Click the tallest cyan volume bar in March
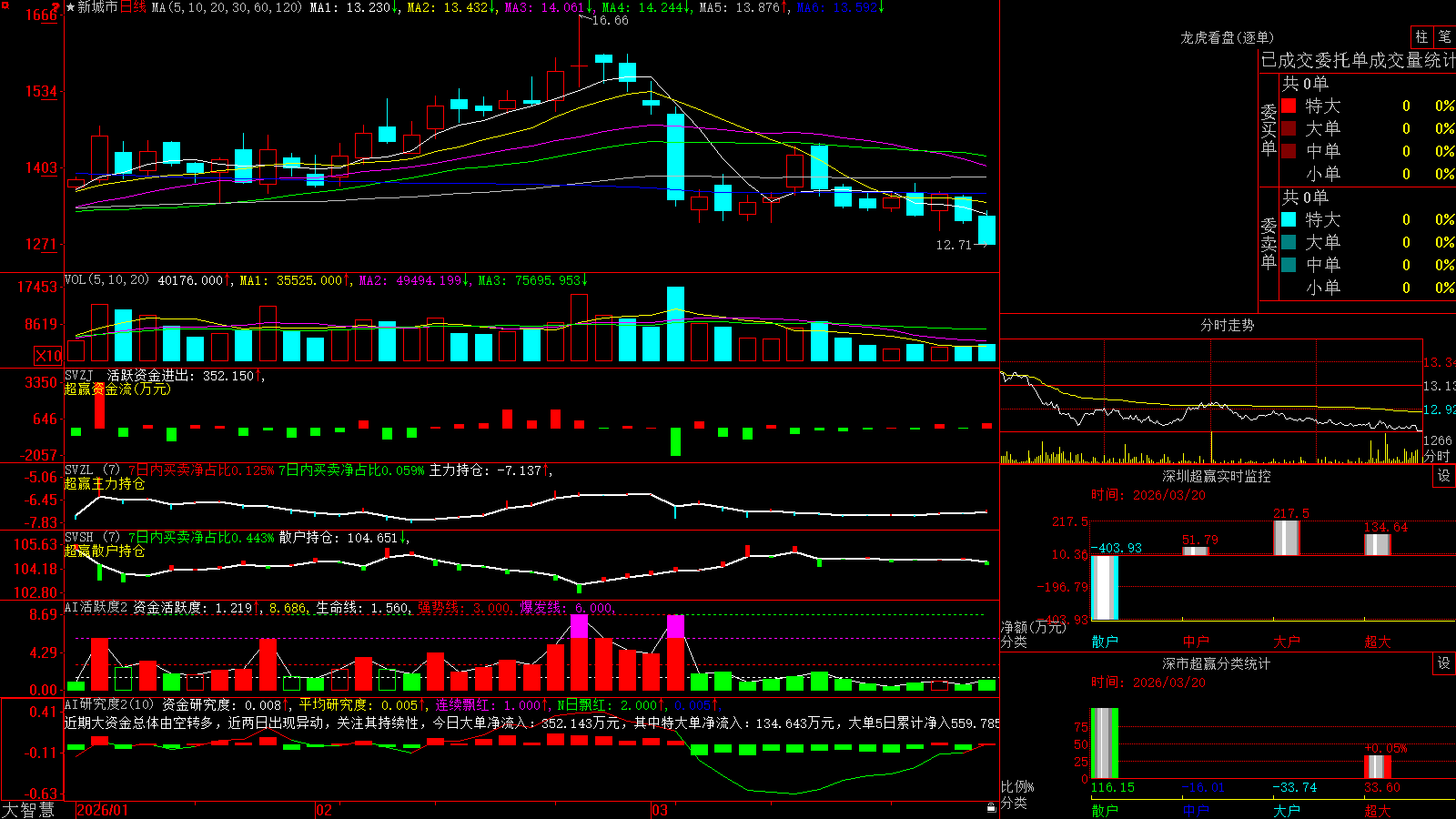 [x=675, y=325]
